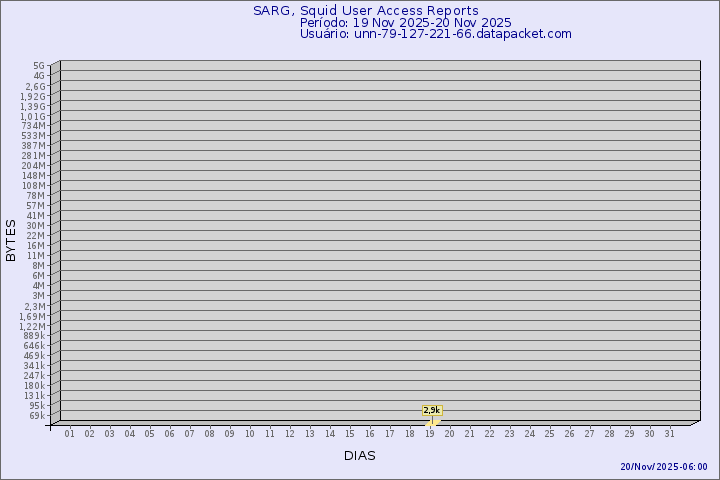The image size is (720, 480).
Task: Click day 15 on the x-axis
Action: [x=349, y=434]
